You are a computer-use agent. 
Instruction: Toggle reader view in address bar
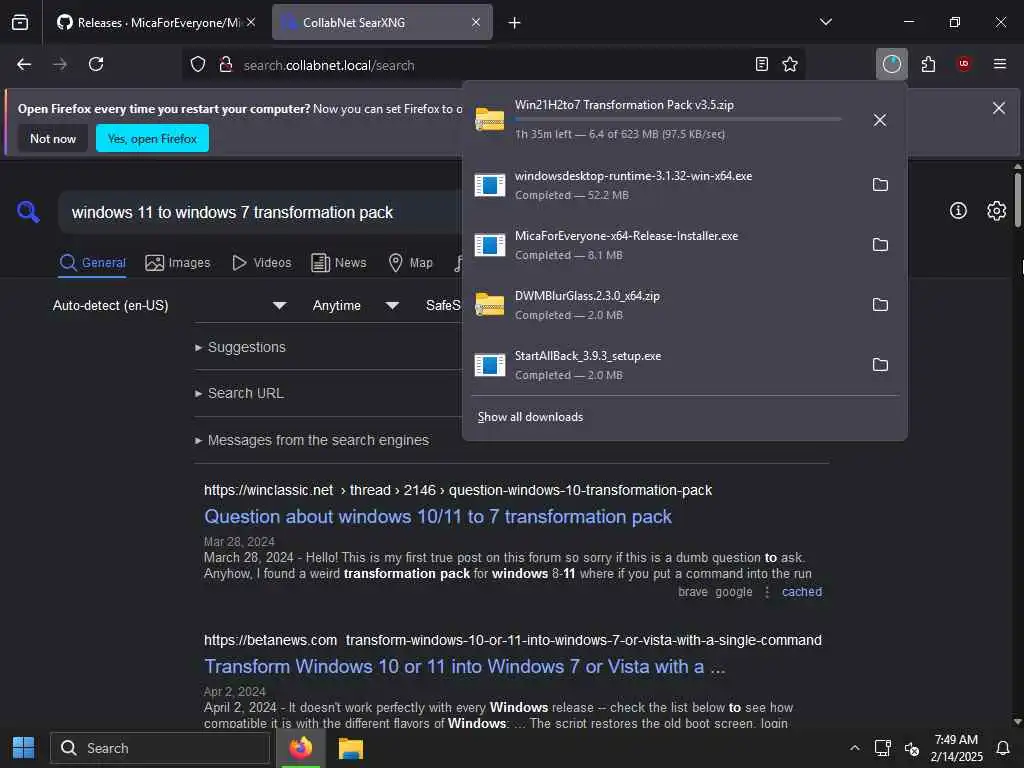click(x=761, y=64)
